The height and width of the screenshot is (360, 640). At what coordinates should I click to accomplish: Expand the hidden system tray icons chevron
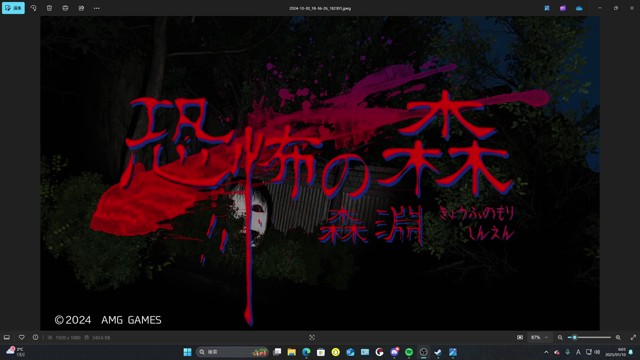click(x=546, y=352)
